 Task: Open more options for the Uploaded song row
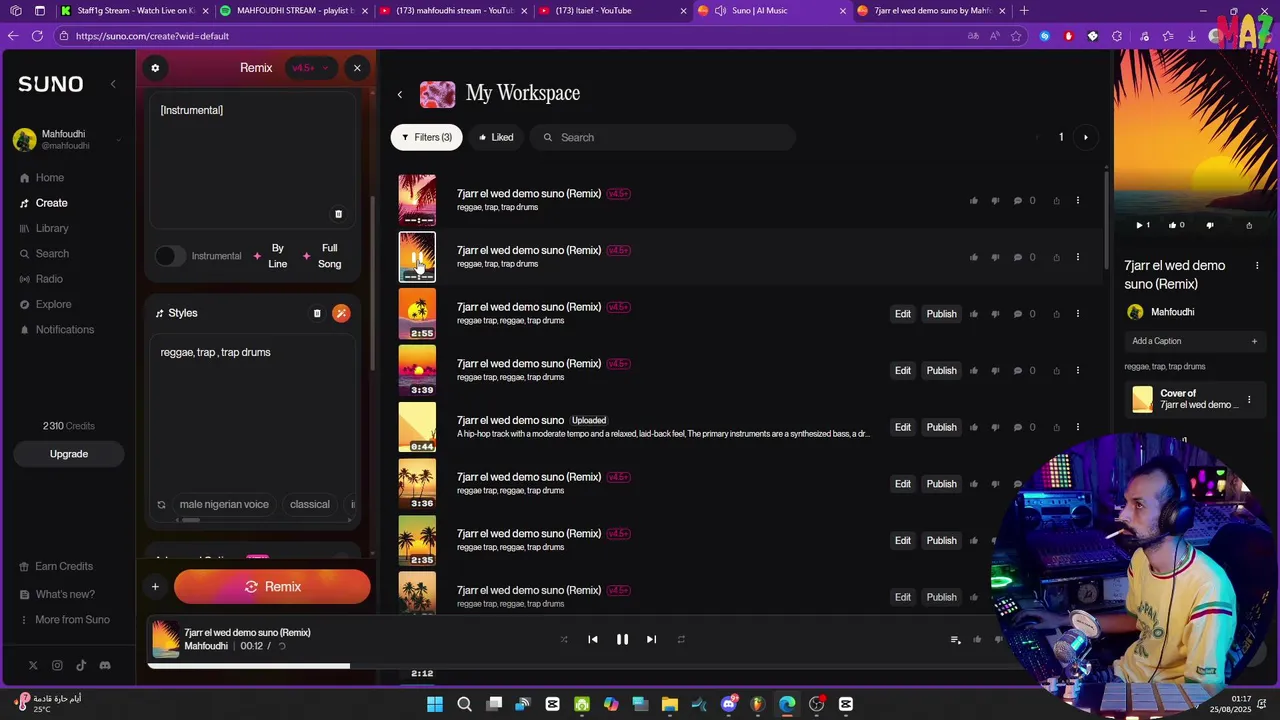point(1077,427)
